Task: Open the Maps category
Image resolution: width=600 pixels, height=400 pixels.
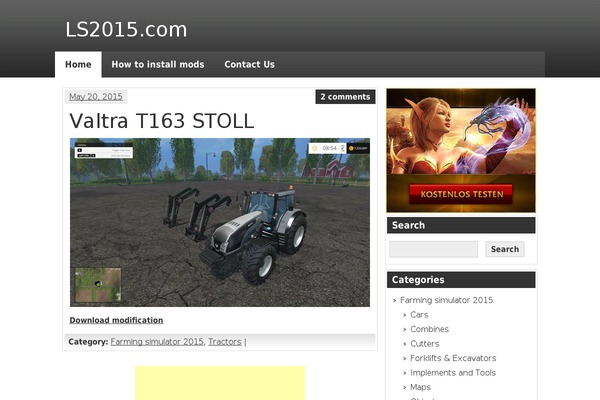Action: (x=421, y=387)
